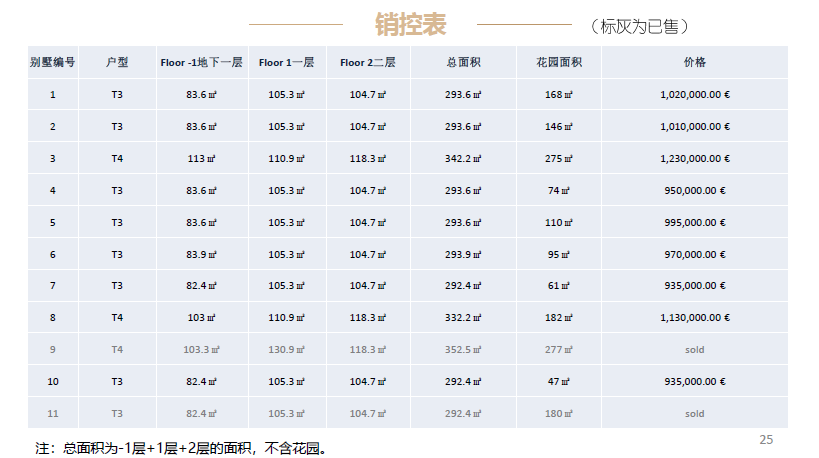This screenshot has height=458, width=819.
Task: Click garden area 168 ㎡ cell
Action: click(x=559, y=95)
